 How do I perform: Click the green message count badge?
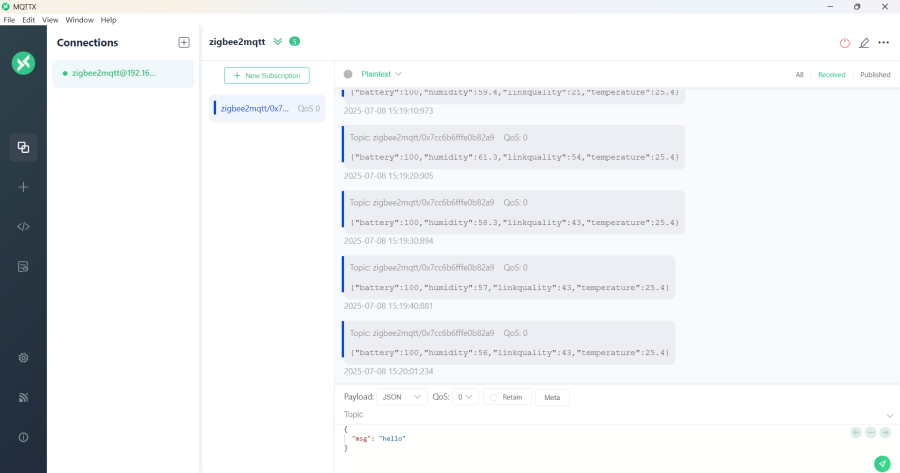point(294,41)
